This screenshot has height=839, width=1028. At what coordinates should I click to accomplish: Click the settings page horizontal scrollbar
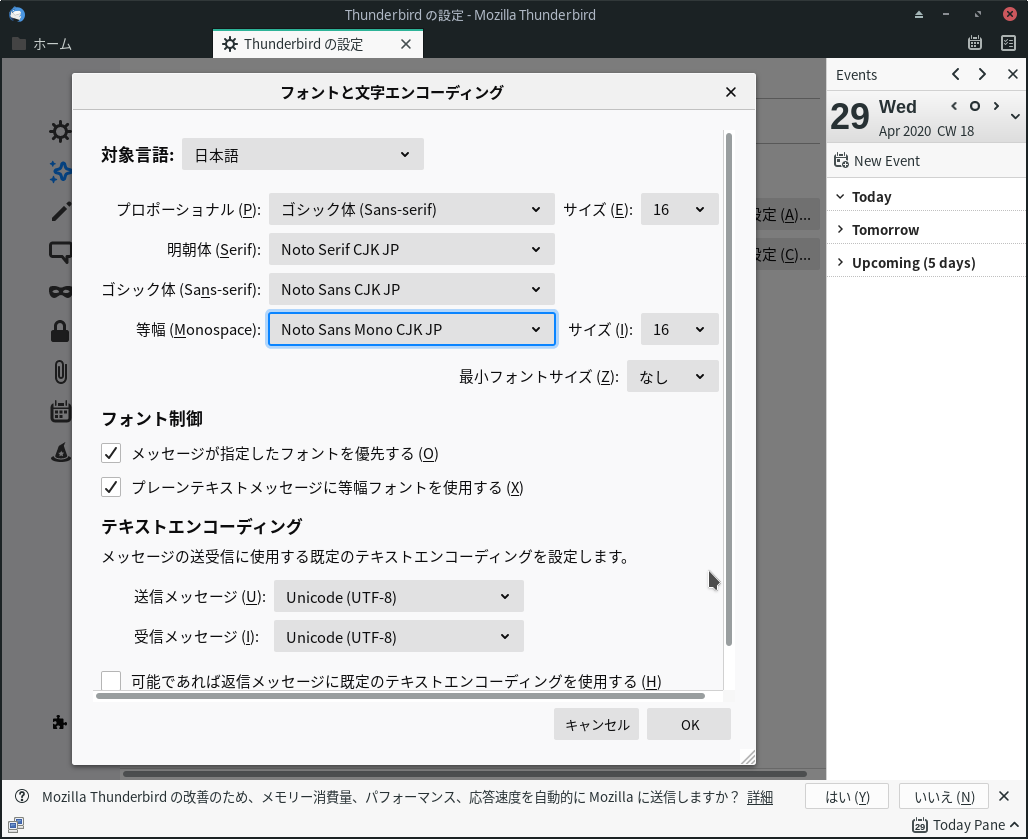(465, 773)
